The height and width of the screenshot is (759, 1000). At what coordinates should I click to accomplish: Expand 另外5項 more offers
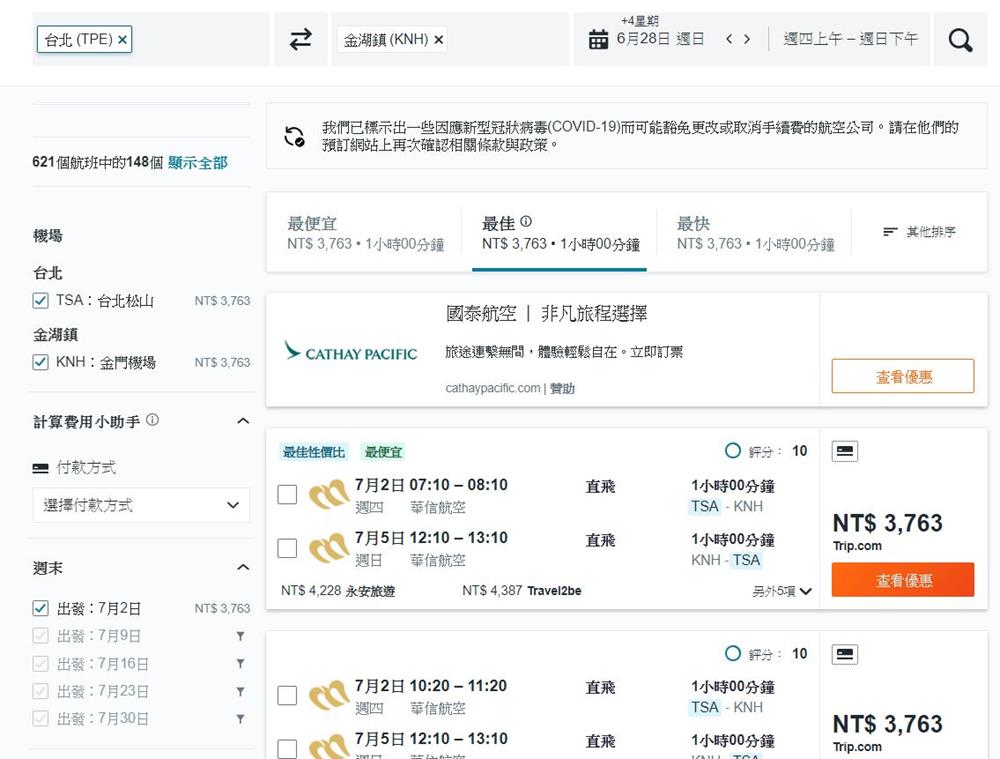[781, 591]
